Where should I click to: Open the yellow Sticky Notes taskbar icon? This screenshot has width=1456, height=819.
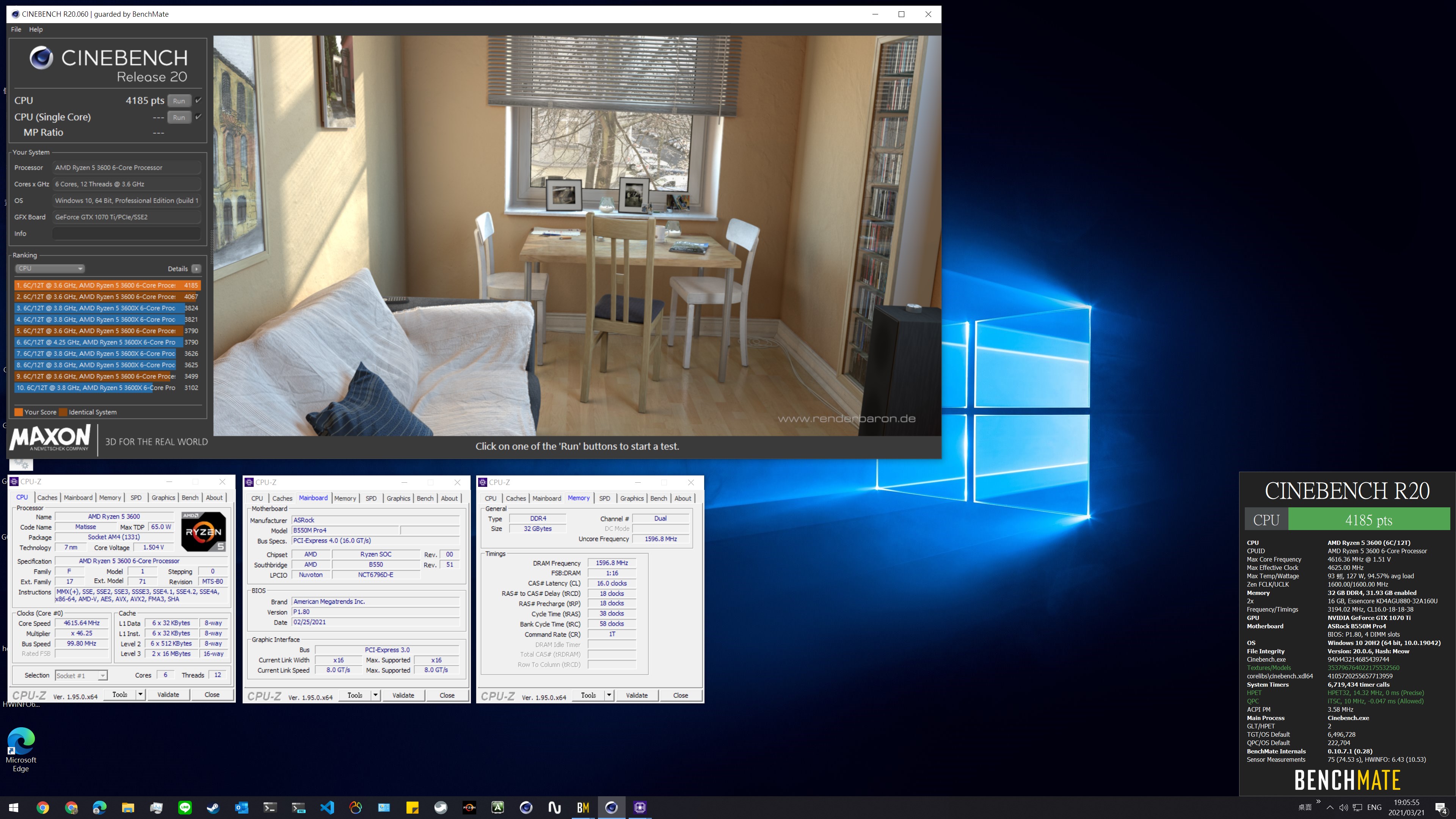click(413, 808)
